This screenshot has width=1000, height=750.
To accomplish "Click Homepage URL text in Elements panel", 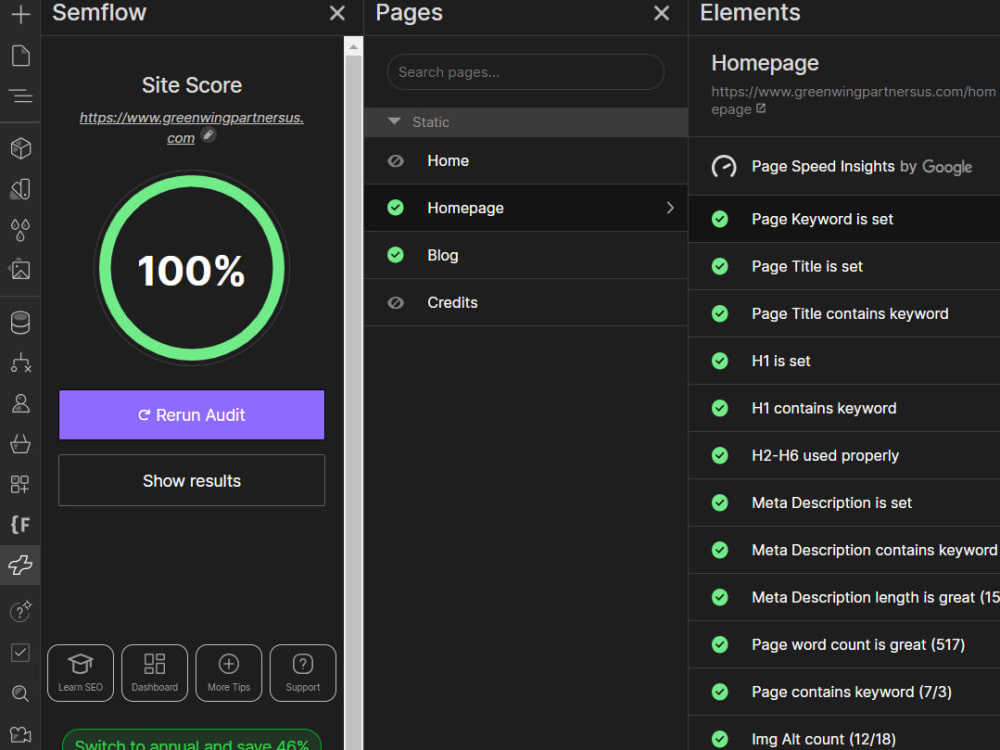I will point(853,100).
